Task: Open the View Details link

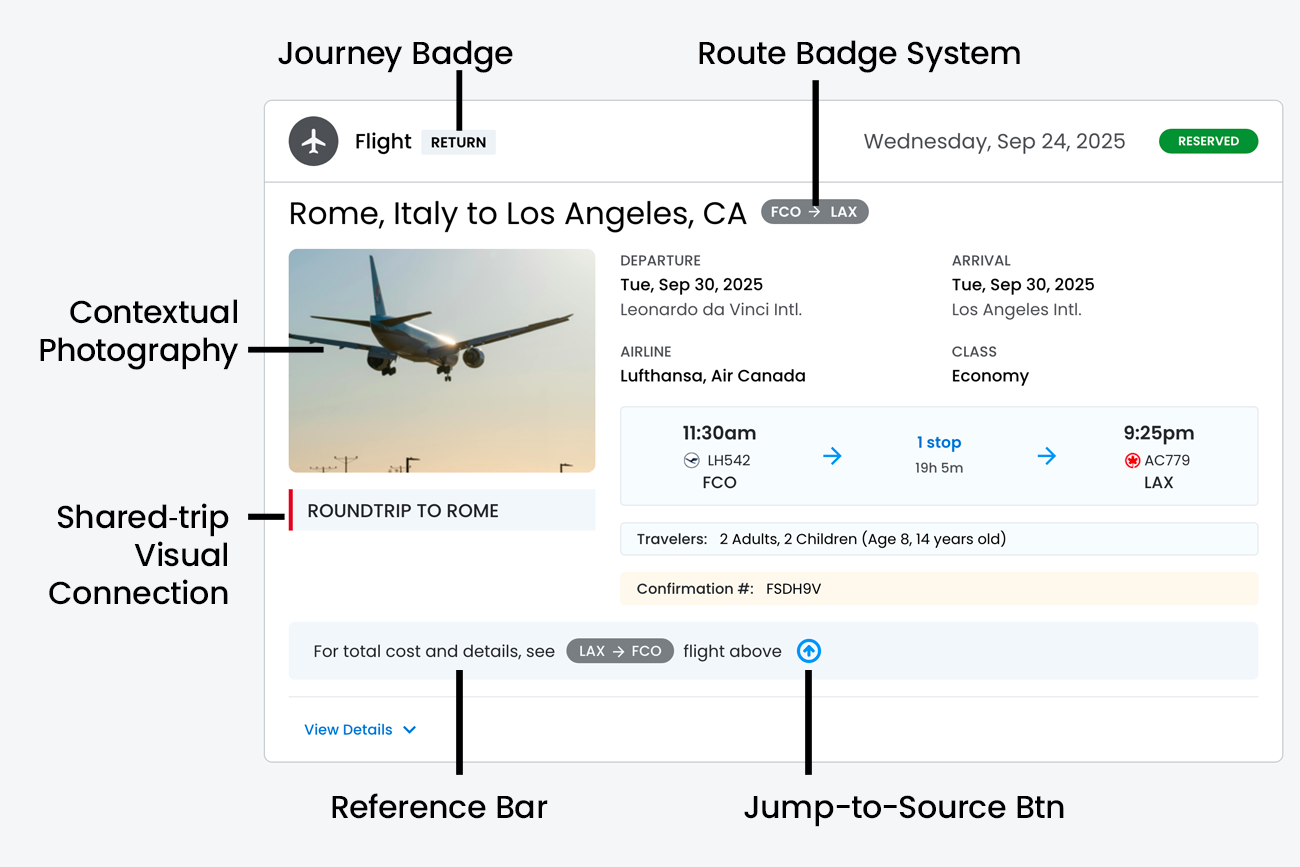Action: pos(348,730)
